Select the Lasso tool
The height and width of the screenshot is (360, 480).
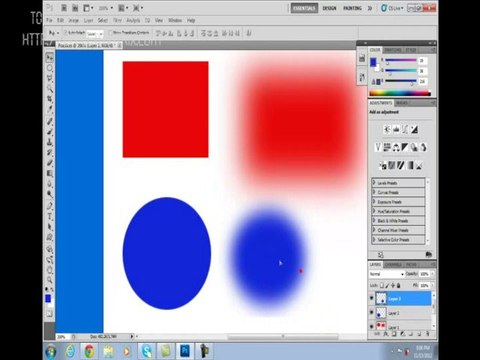pos(50,78)
